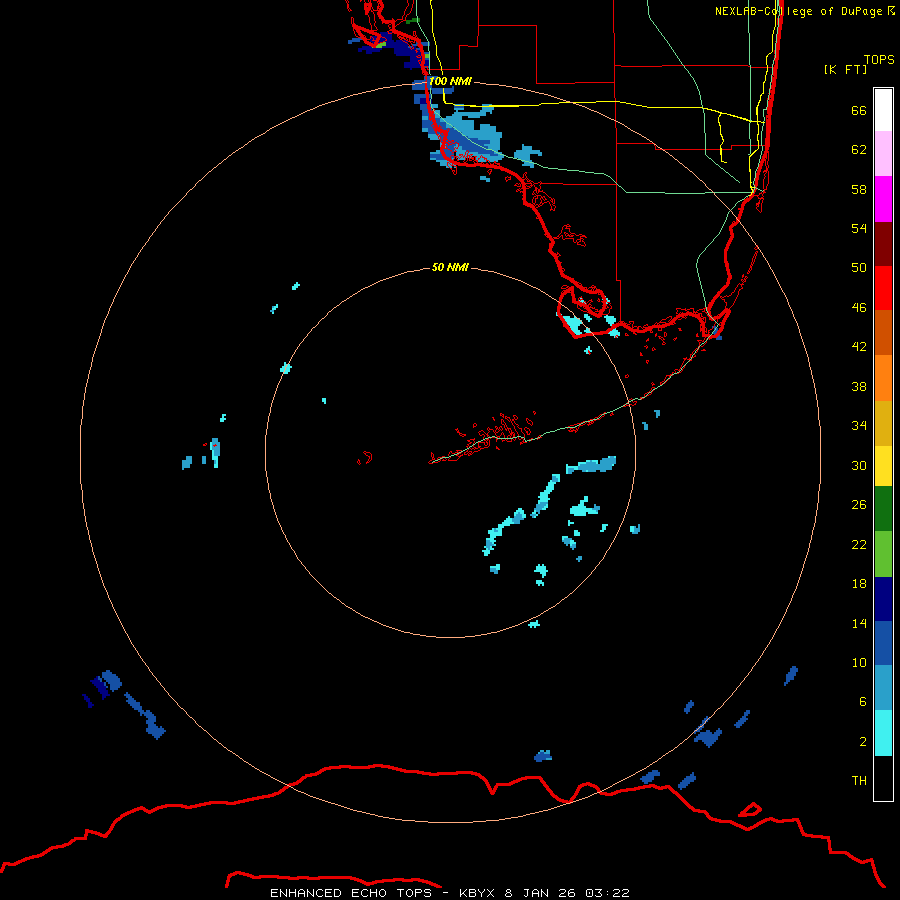Click the 54 legend value
The width and height of the screenshot is (900, 900).
tap(859, 228)
